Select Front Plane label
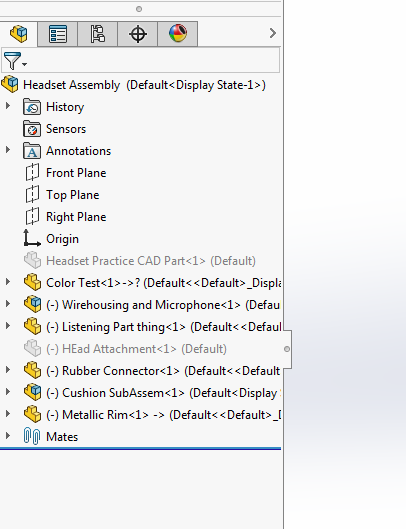The width and height of the screenshot is (406, 529). tap(76, 173)
